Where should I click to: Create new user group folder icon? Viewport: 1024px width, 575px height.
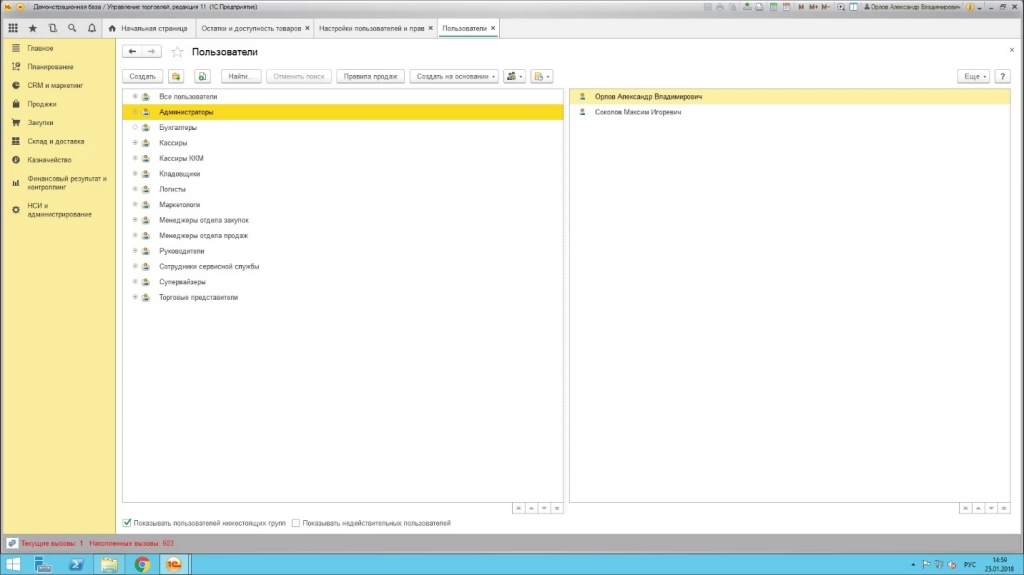[176, 76]
